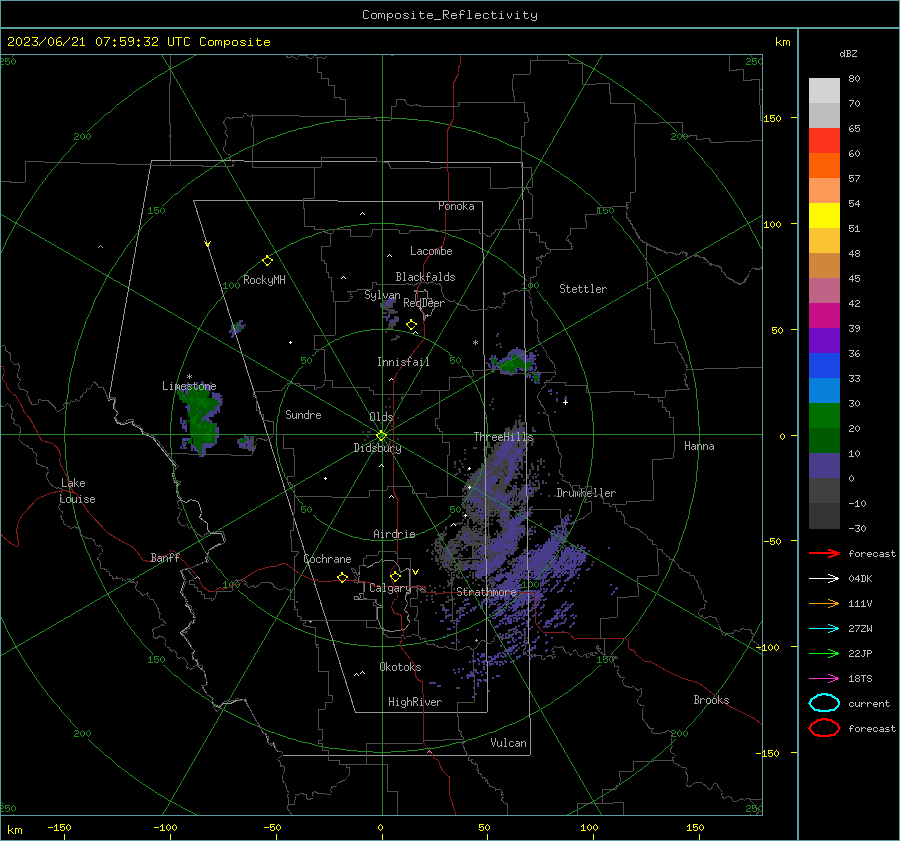Screen dimensions: 900x841
Task: Select the Drumheller label
Action: point(586,493)
